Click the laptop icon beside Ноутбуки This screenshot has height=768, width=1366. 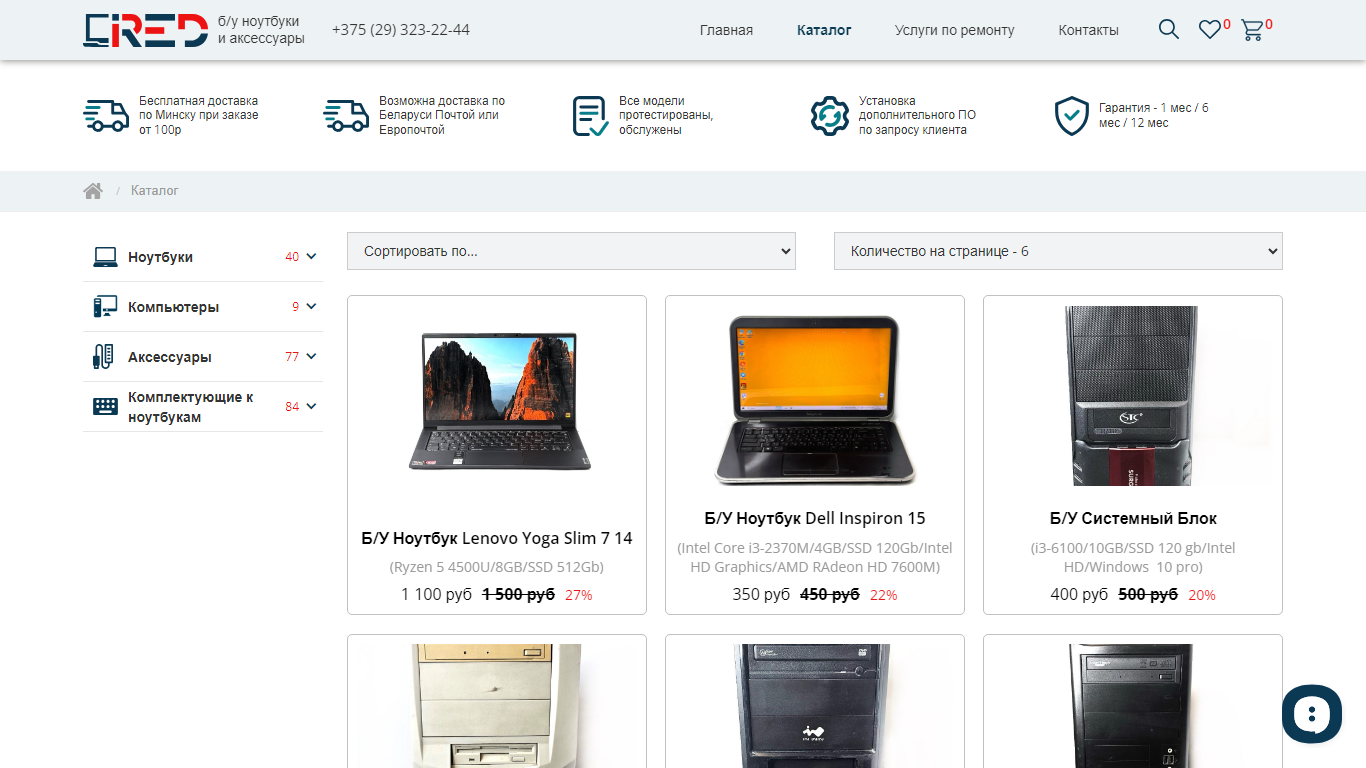[105, 257]
